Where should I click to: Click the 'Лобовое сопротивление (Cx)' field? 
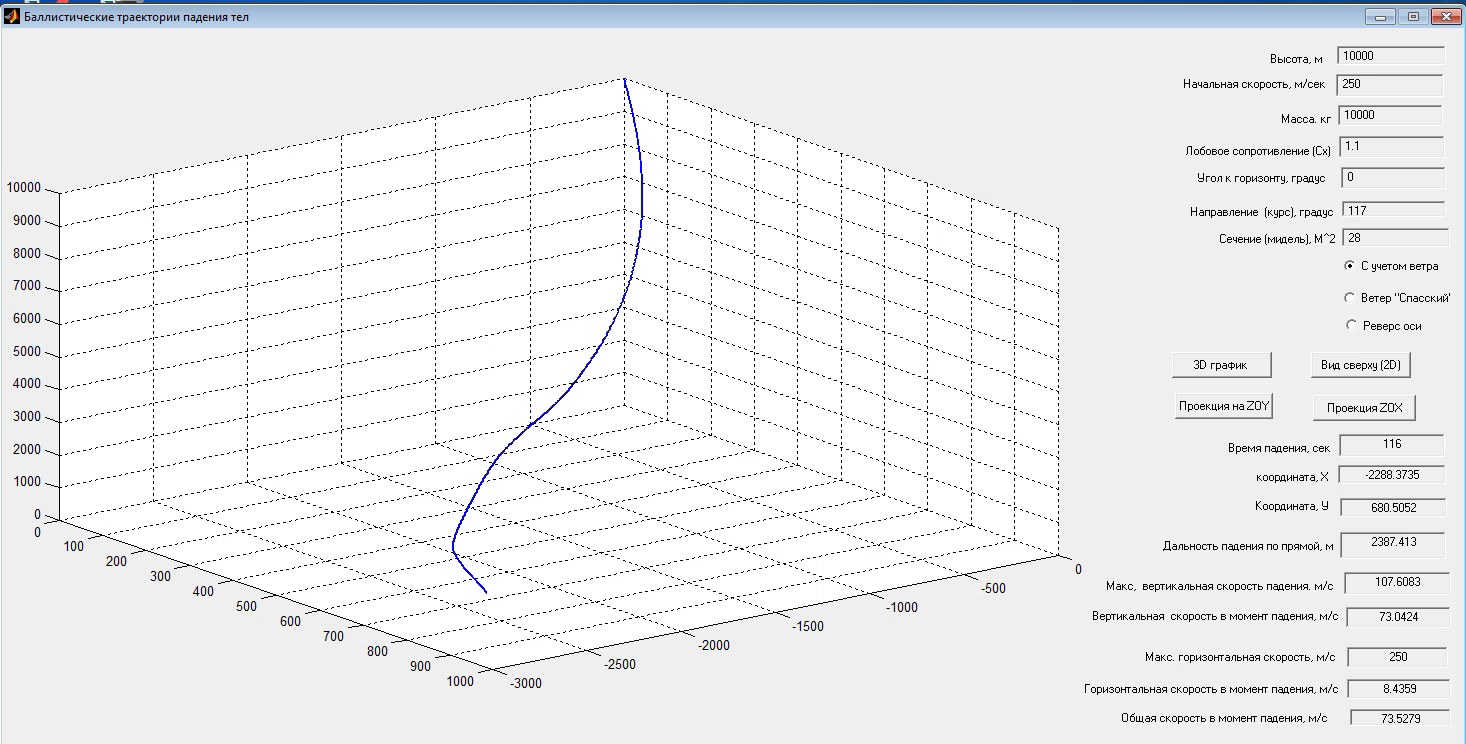point(1392,146)
